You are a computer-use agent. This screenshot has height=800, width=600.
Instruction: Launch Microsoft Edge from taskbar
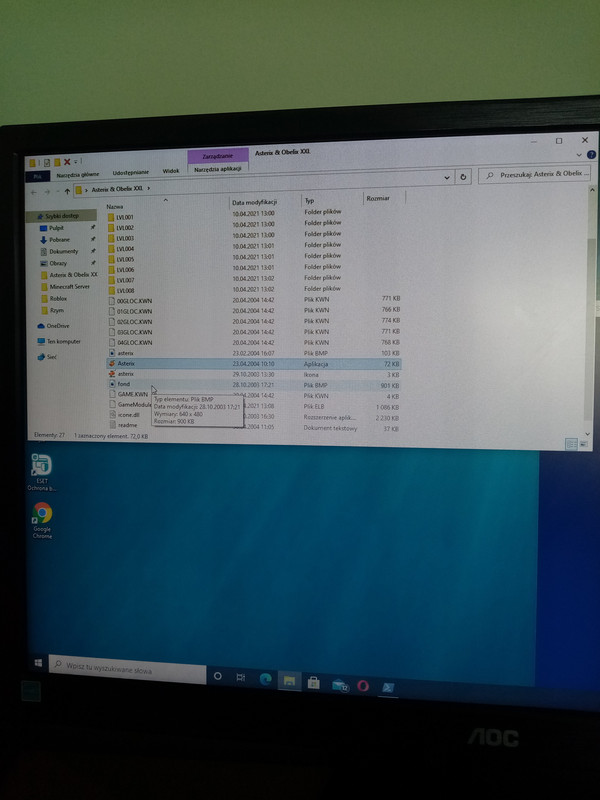click(x=265, y=679)
